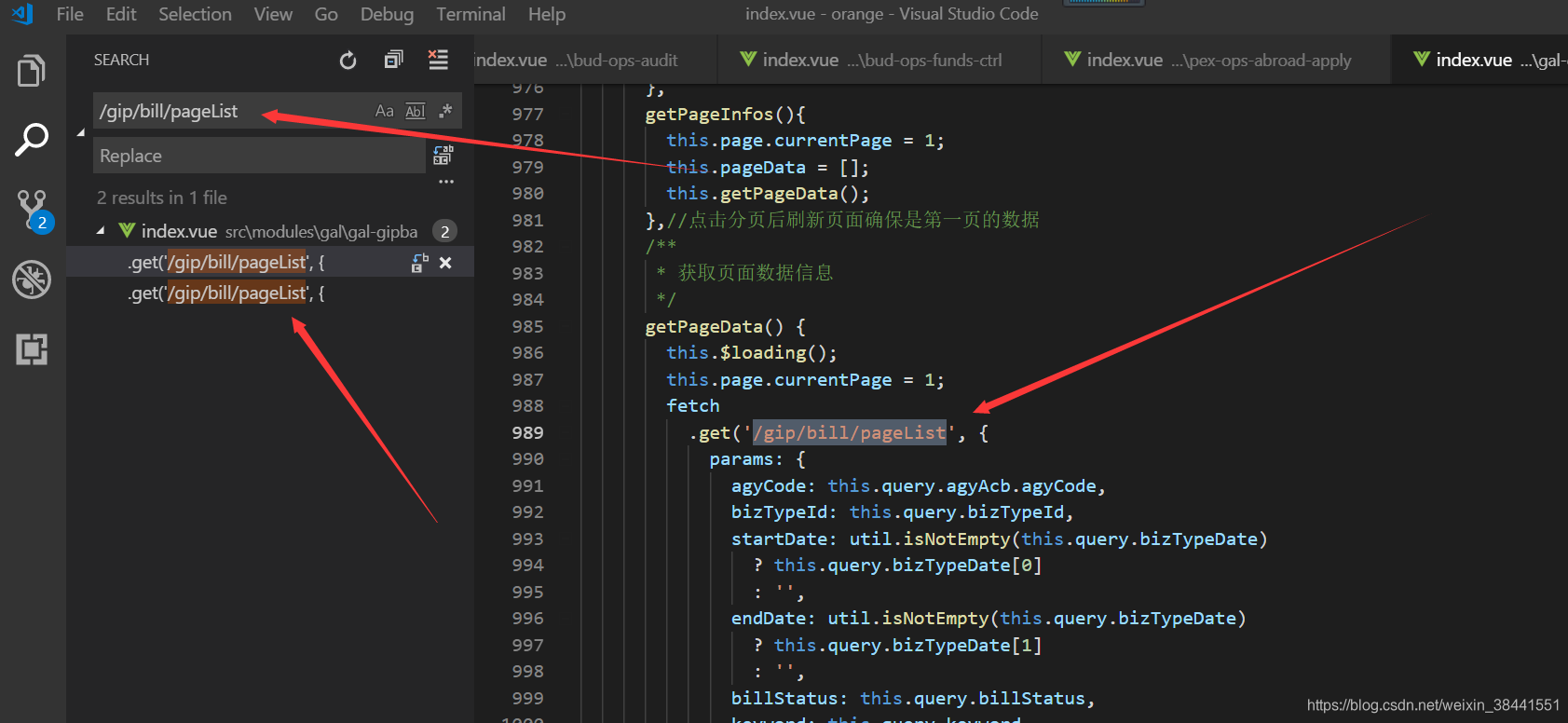Switch to index.vue bud-ops-funds-ctrl tab
Screen dimensions: 1568x723
tap(880, 60)
